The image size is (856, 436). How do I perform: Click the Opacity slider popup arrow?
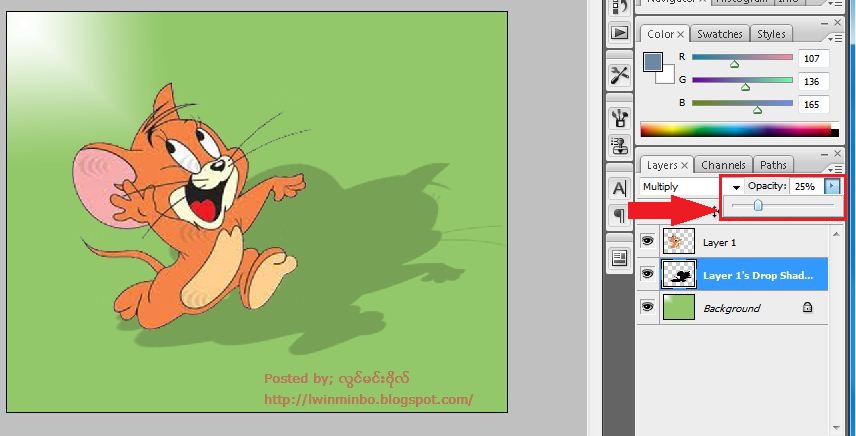pos(831,187)
